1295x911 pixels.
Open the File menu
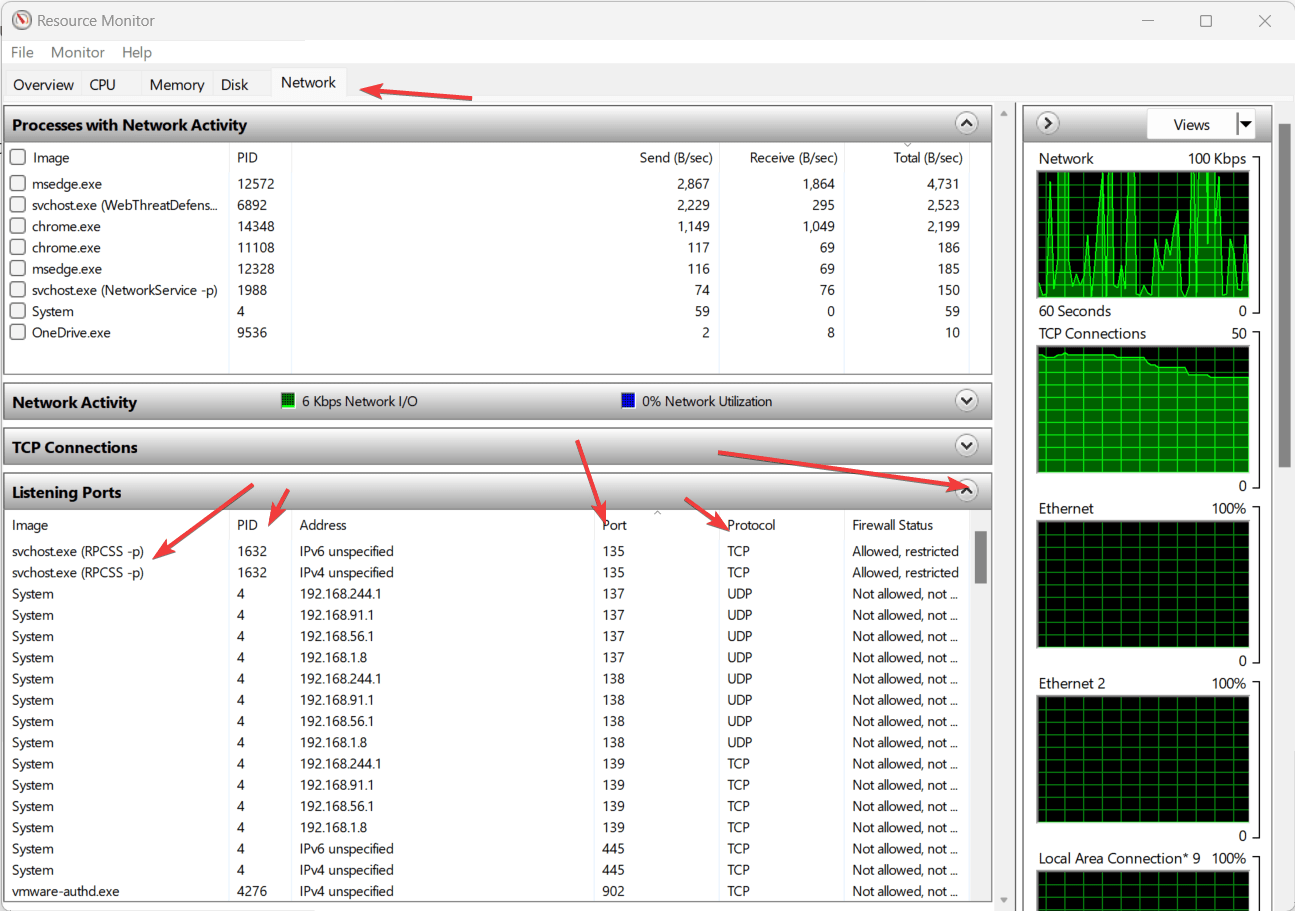coord(22,52)
